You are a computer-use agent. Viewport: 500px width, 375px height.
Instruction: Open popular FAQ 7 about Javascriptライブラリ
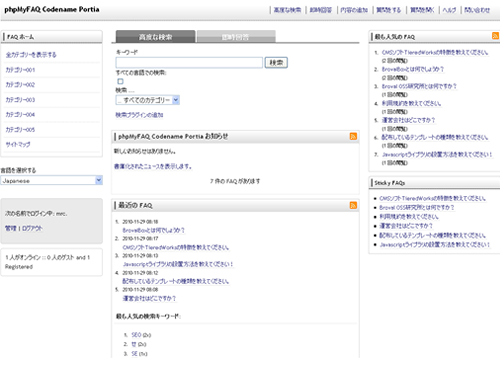click(437, 154)
